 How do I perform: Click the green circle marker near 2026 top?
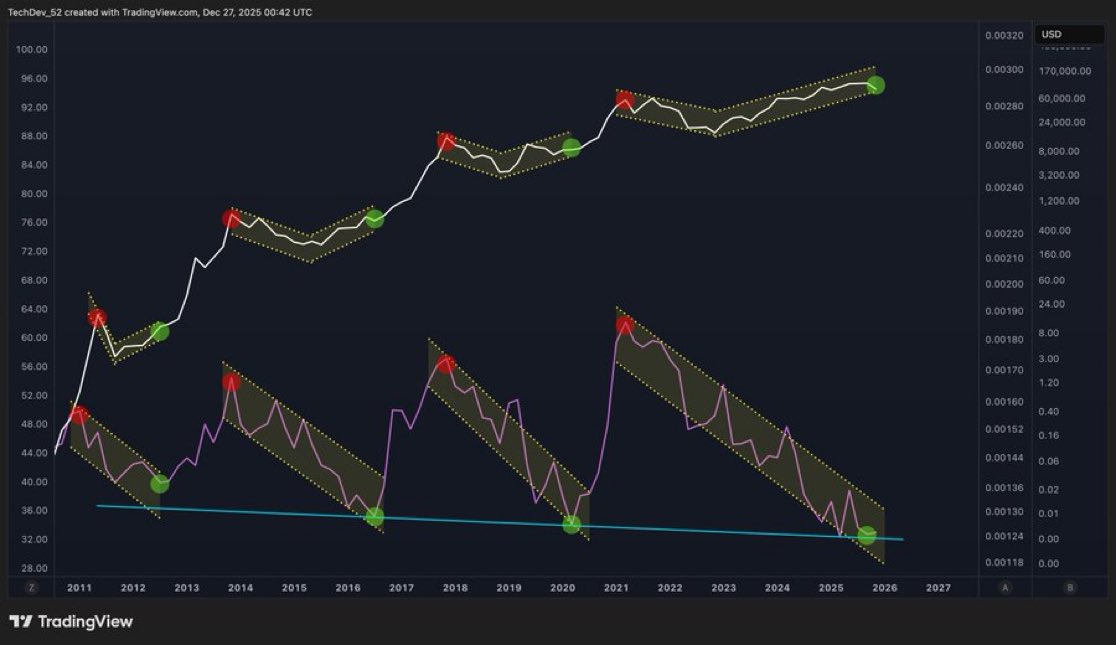(874, 85)
